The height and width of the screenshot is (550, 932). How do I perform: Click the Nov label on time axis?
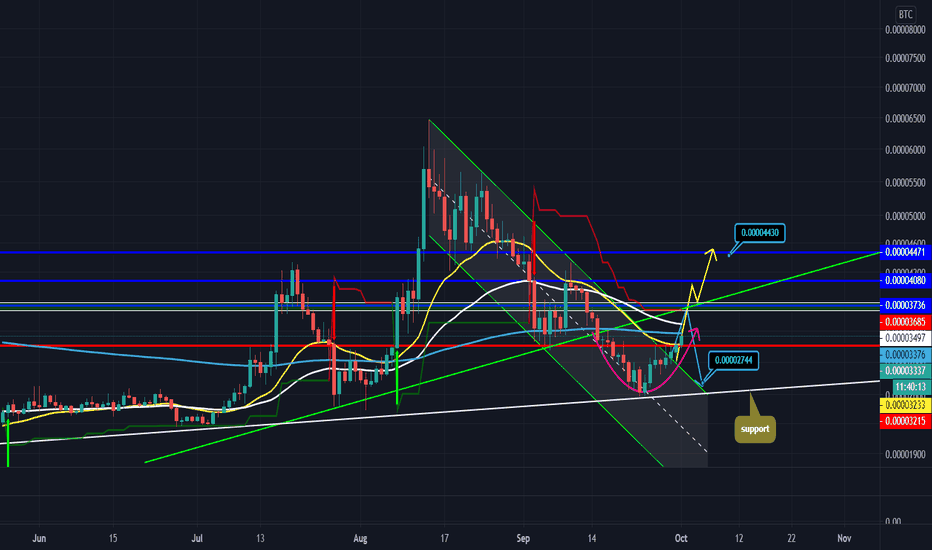tap(844, 538)
